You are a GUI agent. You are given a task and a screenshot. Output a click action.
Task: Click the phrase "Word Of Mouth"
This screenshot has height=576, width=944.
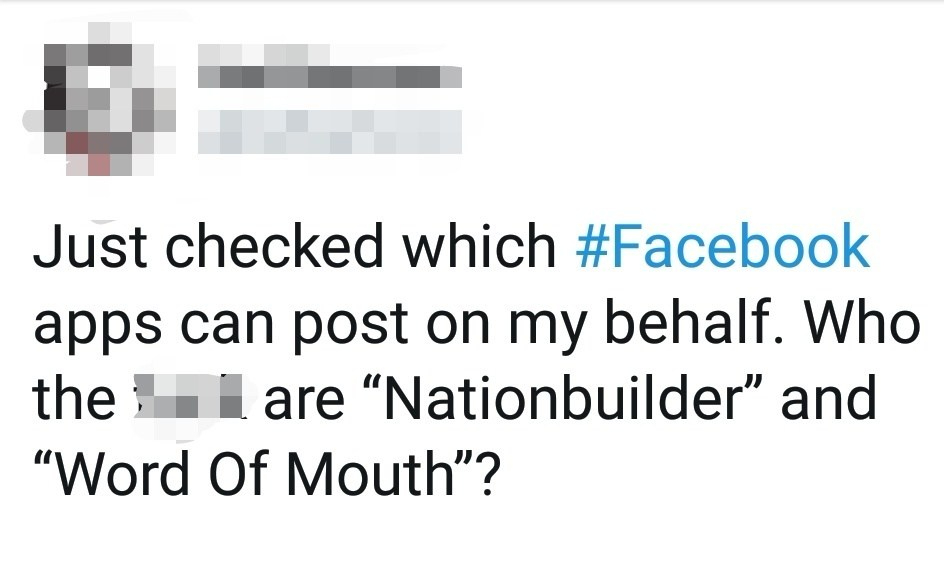point(255,474)
